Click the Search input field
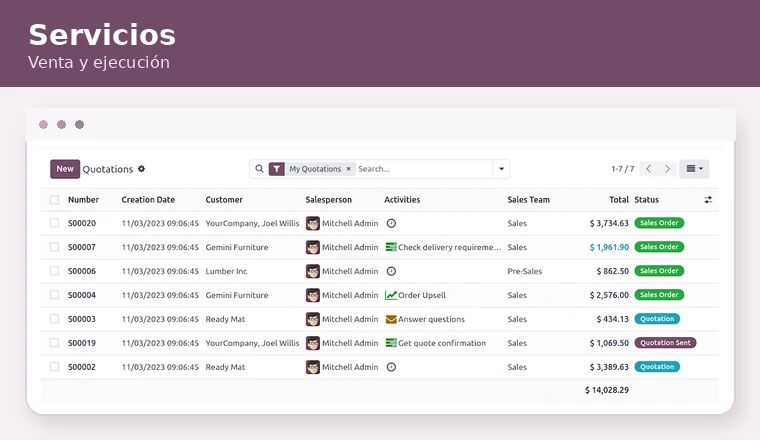760x440 pixels. point(424,169)
